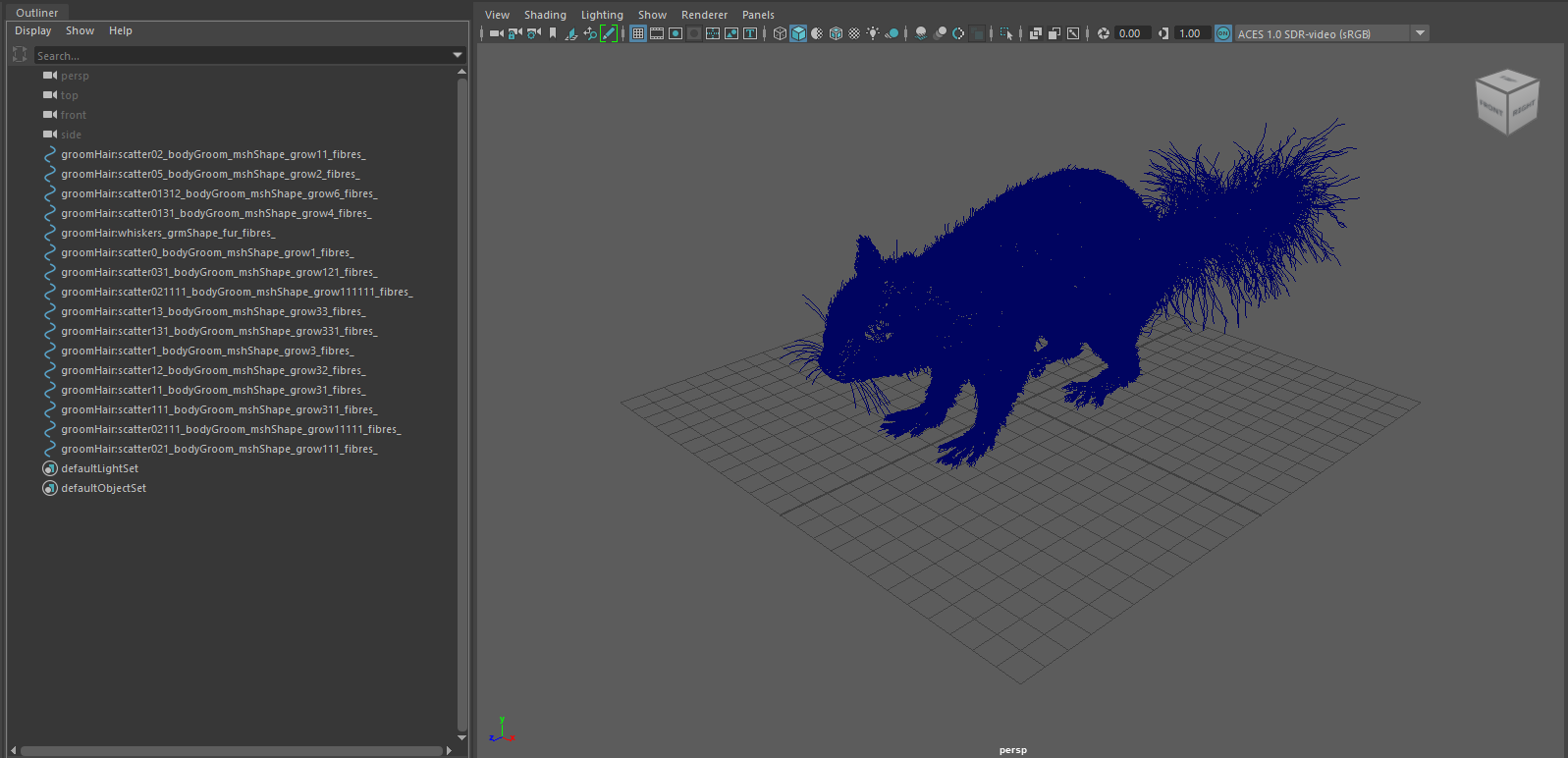Activate the 2D Pan/Zoom icon
The height and width of the screenshot is (758, 1568).
point(590,33)
